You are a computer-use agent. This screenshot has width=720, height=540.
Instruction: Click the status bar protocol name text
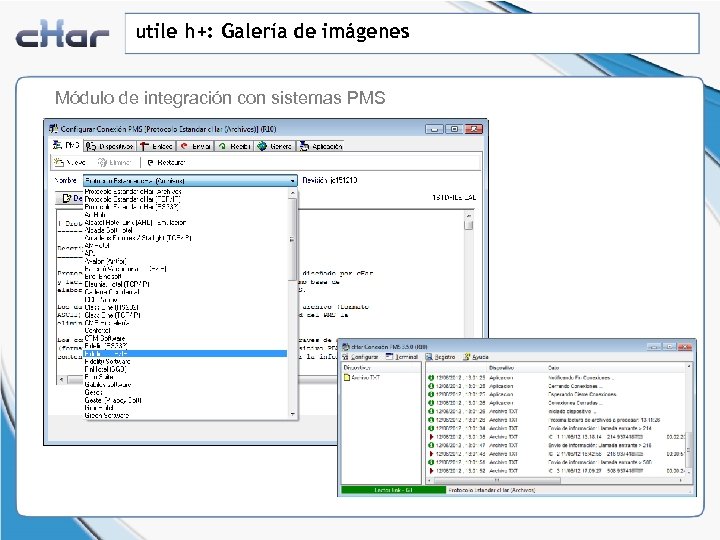pos(492,490)
